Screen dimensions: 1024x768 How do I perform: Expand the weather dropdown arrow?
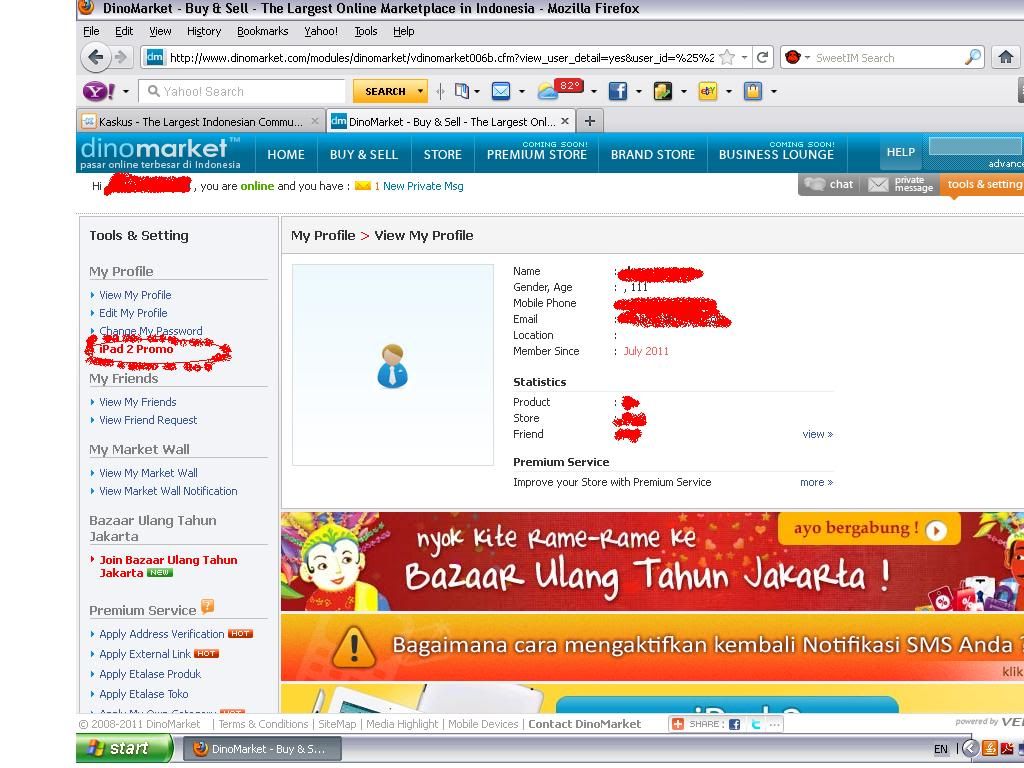(x=594, y=91)
